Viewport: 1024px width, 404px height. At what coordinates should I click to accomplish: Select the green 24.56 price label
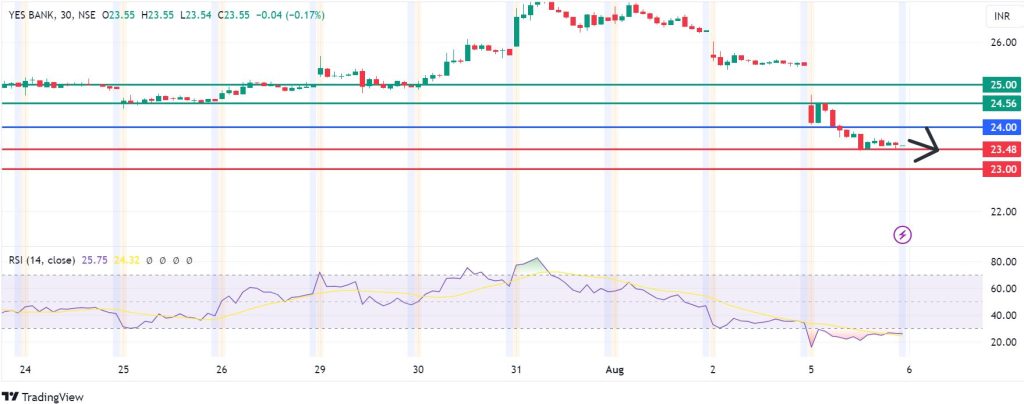coord(1002,103)
